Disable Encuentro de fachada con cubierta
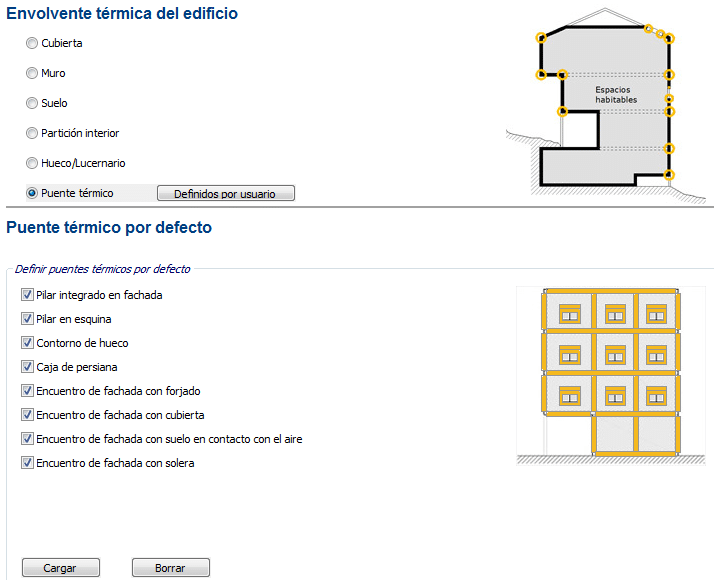The width and height of the screenshot is (714, 580). pyautogui.click(x=27, y=415)
